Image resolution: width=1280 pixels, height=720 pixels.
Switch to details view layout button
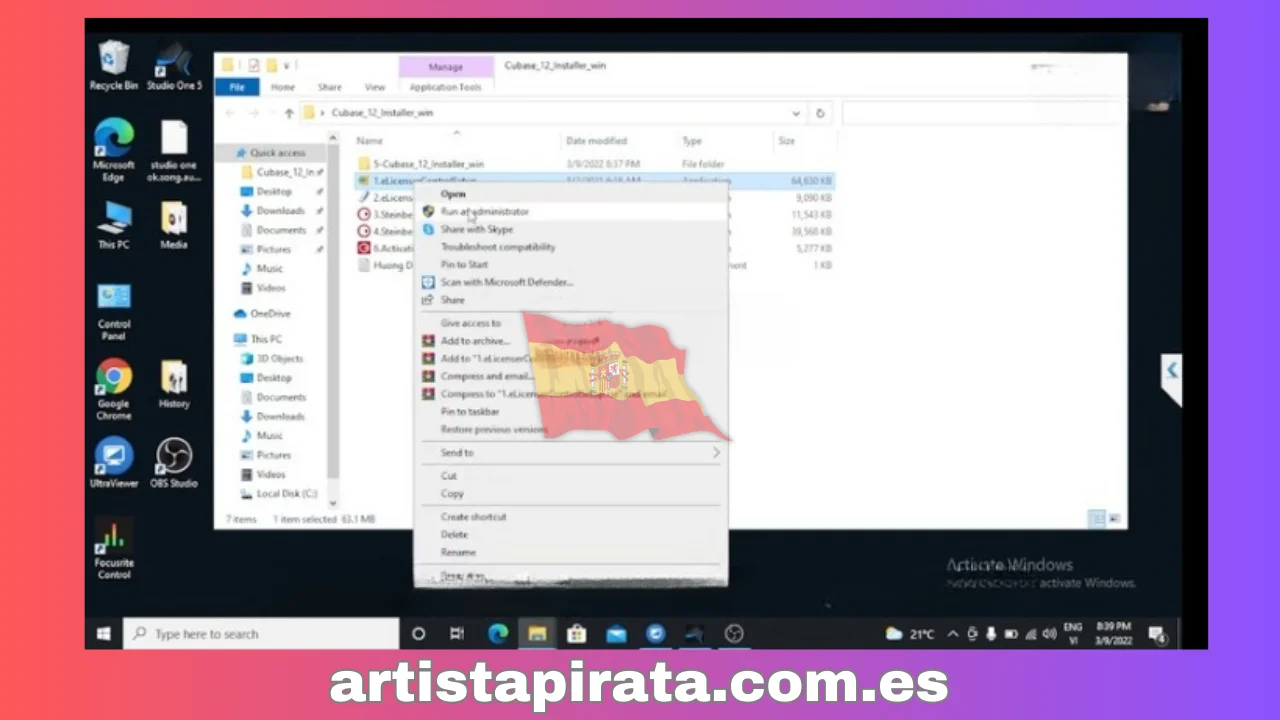tap(1097, 518)
